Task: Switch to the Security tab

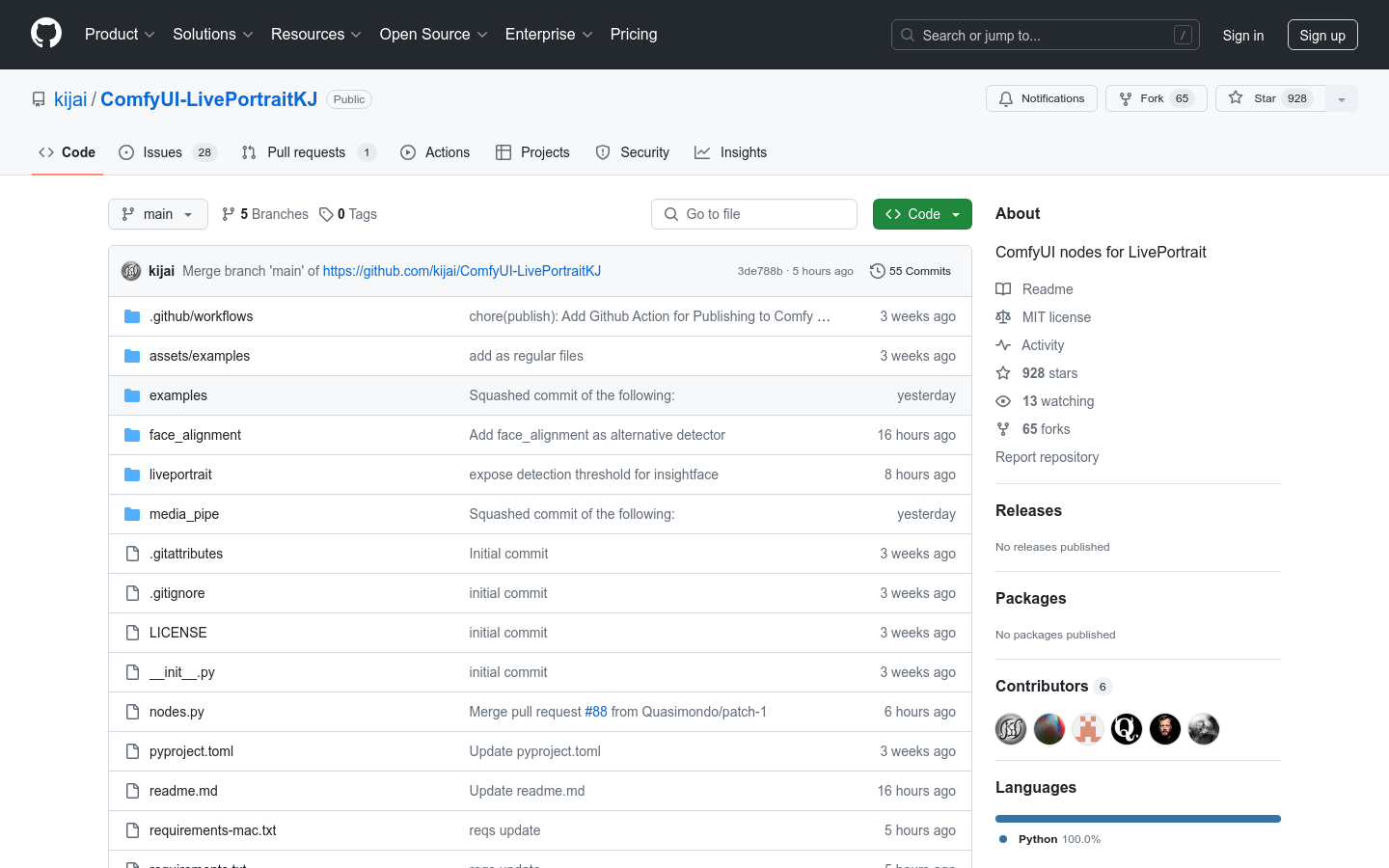Action: click(633, 152)
